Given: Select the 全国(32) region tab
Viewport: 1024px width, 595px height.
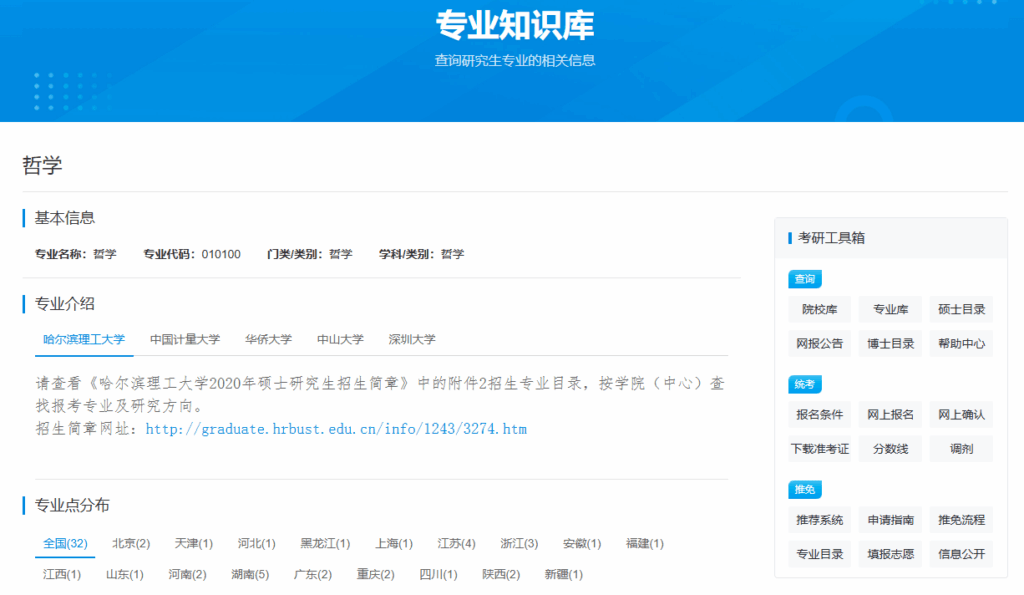Looking at the screenshot, I should click(x=65, y=543).
